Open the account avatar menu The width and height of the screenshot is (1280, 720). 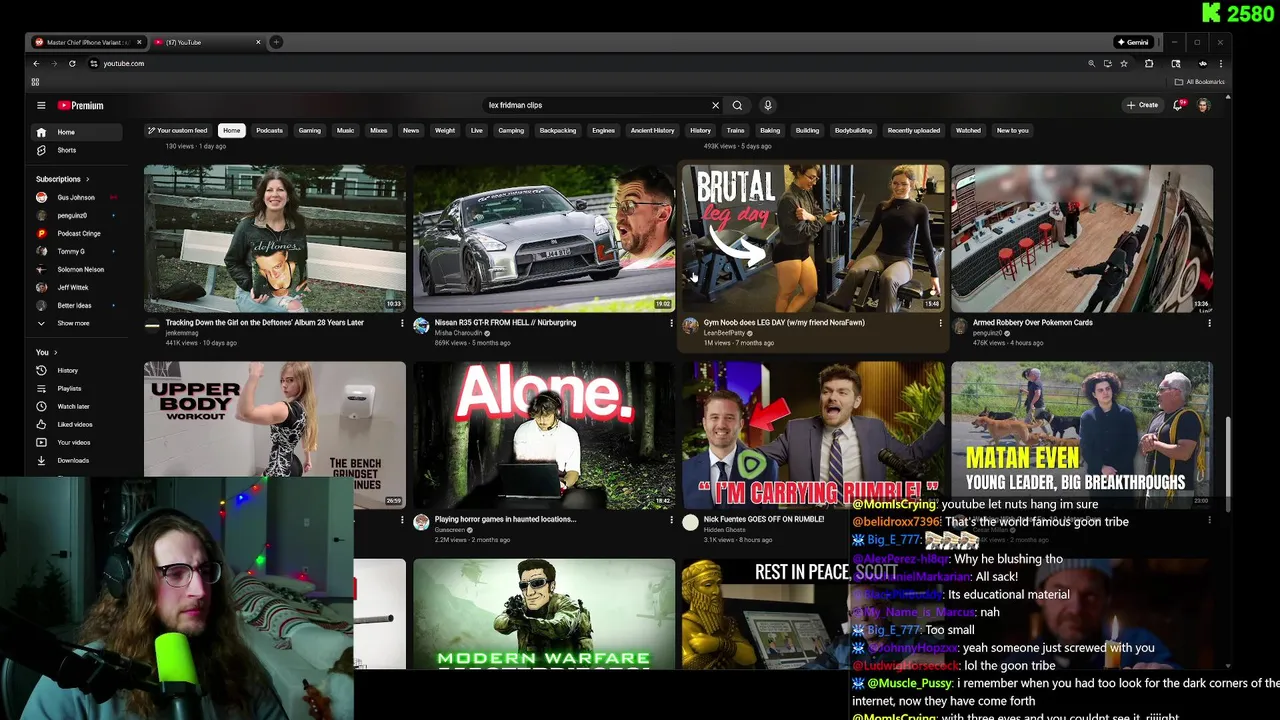tap(1203, 105)
